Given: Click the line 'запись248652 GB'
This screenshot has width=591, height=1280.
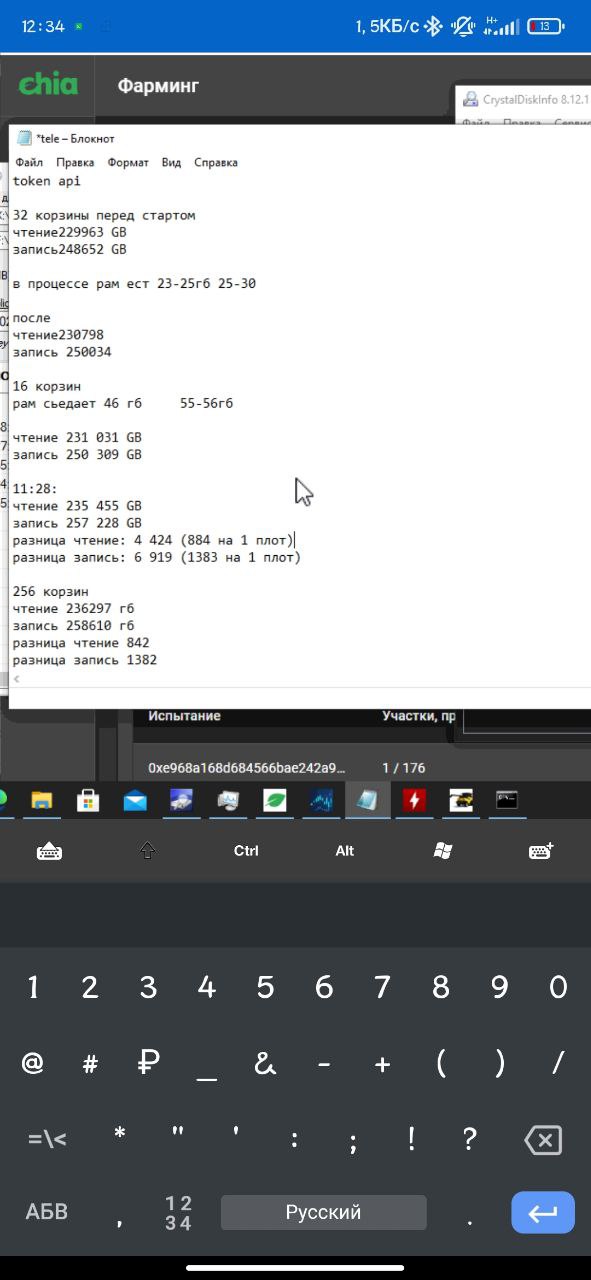Looking at the screenshot, I should click(x=69, y=250).
